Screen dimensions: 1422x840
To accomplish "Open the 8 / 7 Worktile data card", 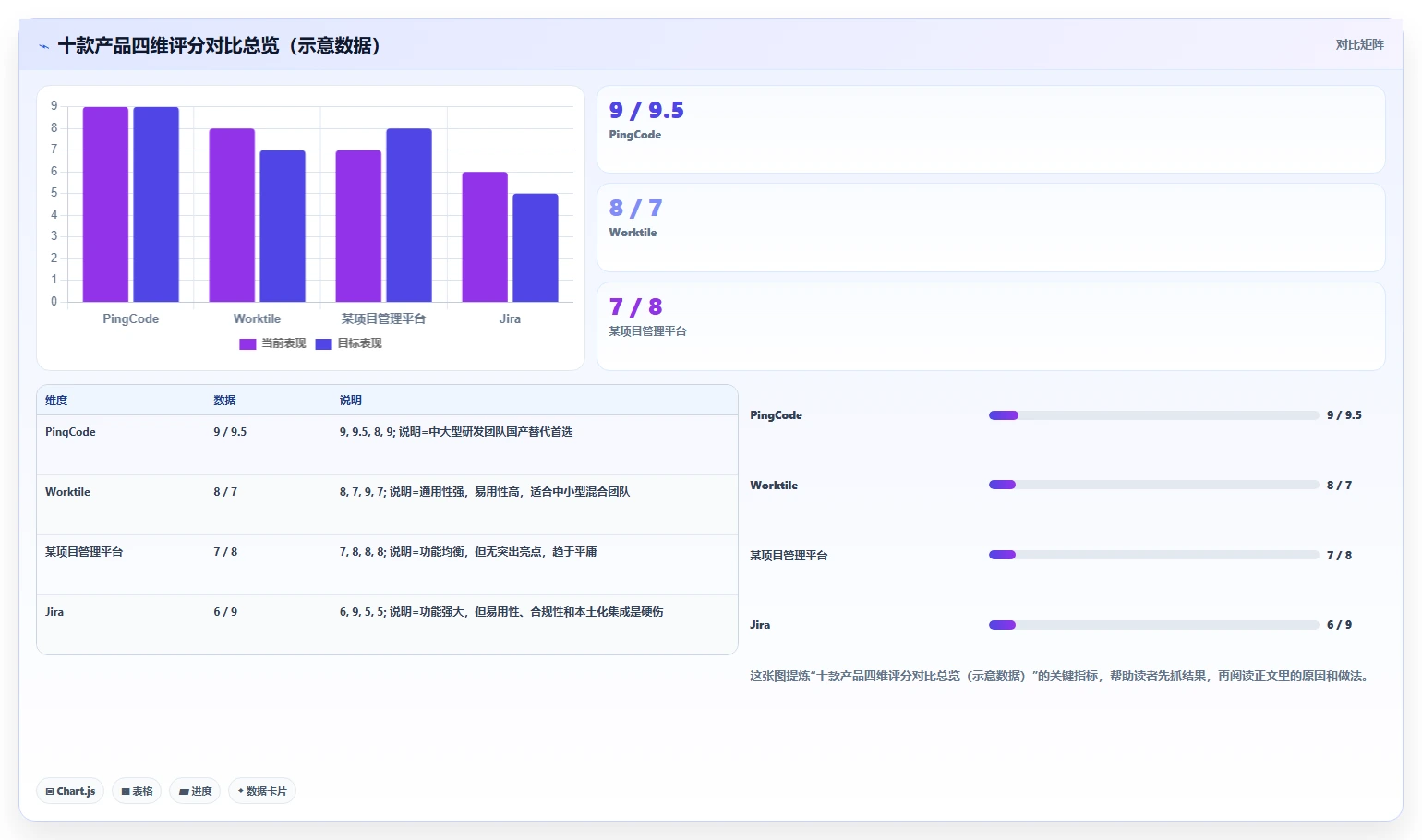I will [x=991, y=227].
